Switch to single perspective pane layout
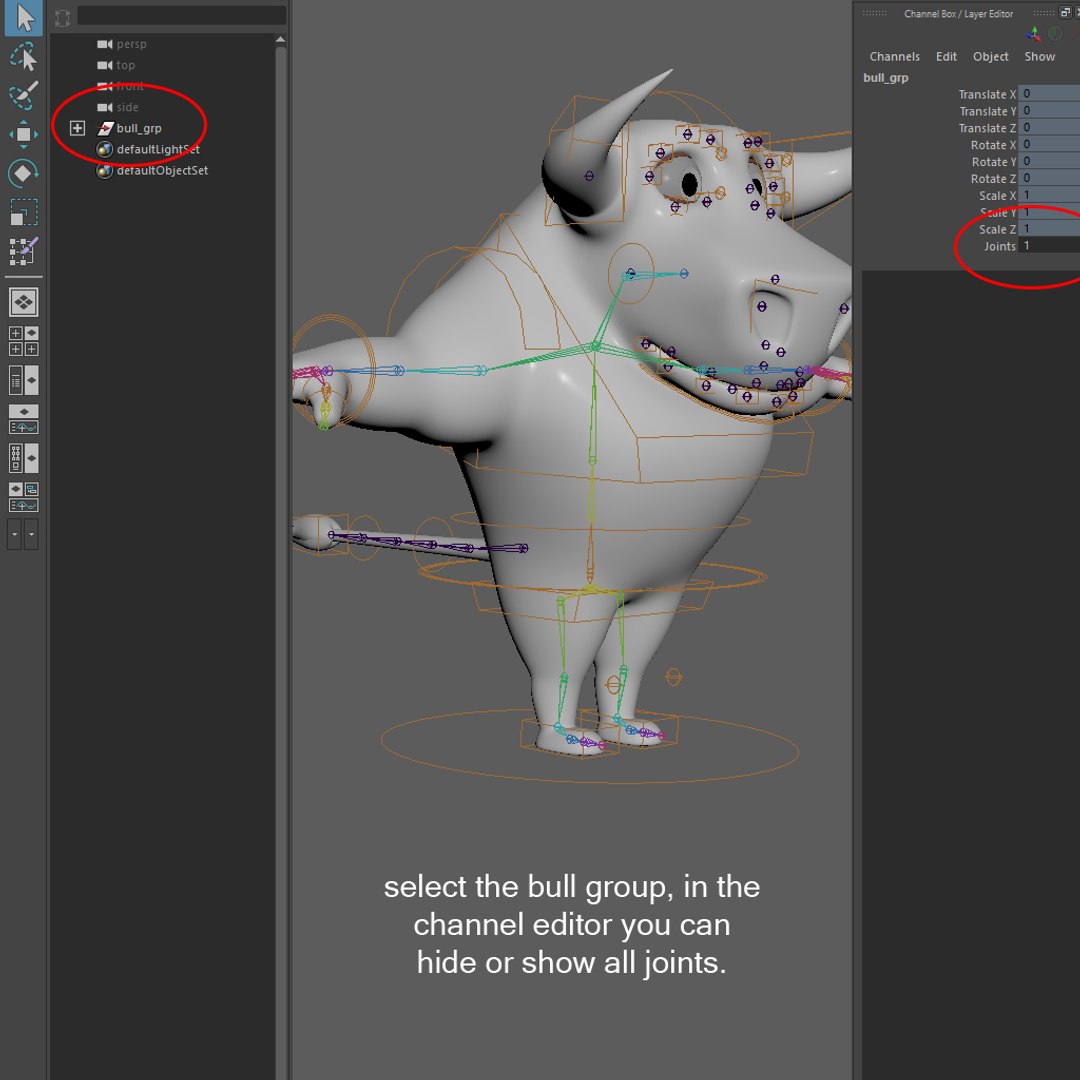The height and width of the screenshot is (1080, 1080). tap(23, 302)
